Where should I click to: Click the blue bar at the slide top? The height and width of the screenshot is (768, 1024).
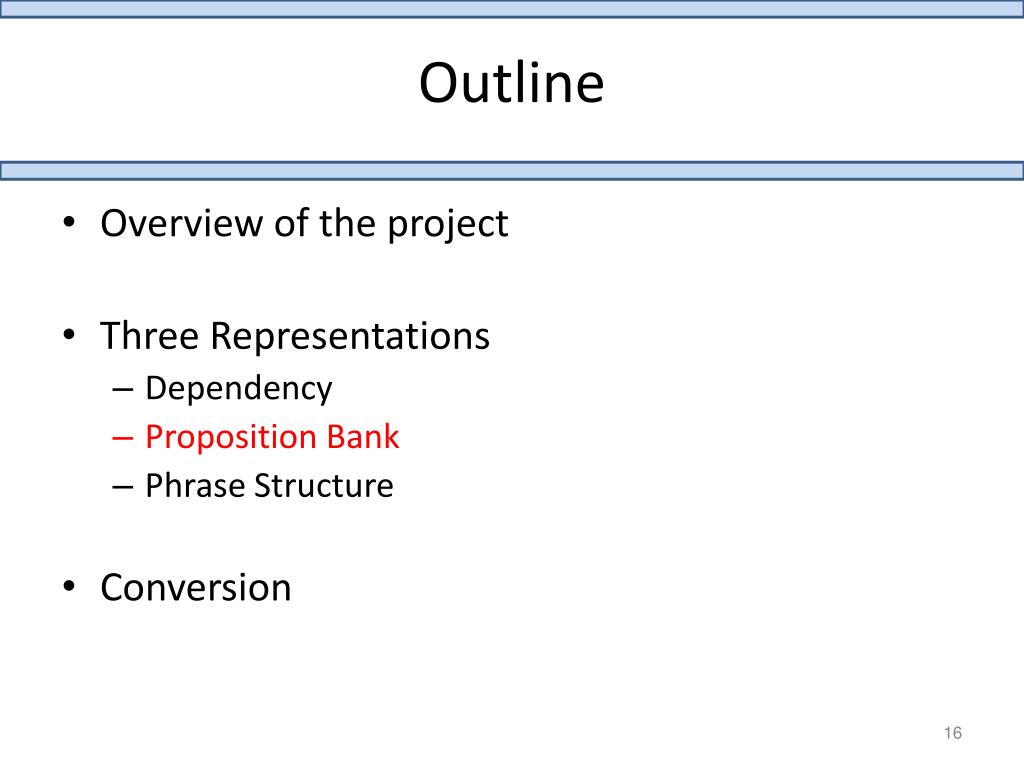[x=512, y=9]
